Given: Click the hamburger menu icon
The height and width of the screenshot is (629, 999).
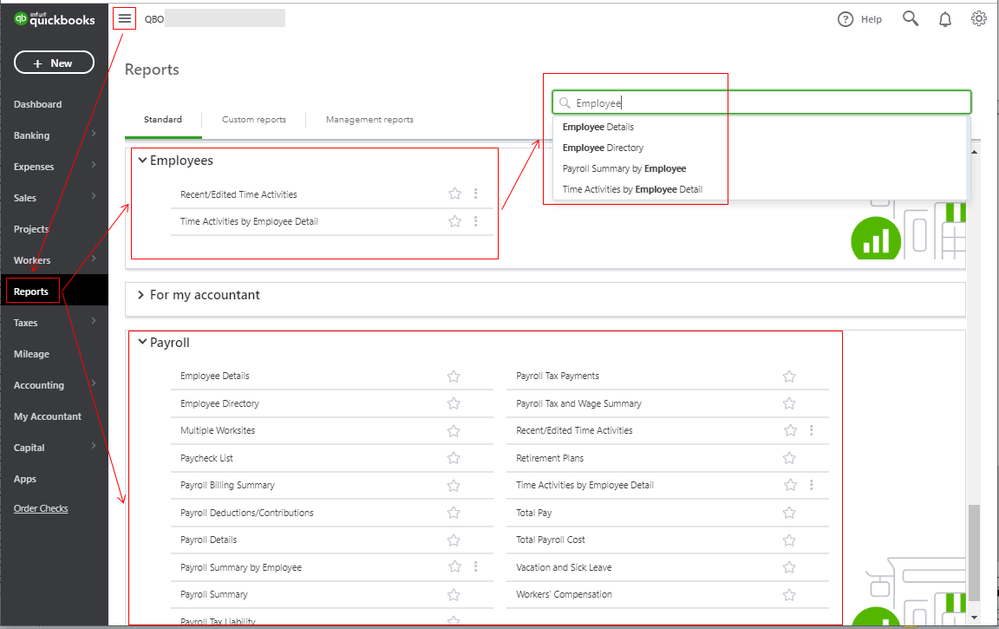Looking at the screenshot, I should (x=125, y=18).
